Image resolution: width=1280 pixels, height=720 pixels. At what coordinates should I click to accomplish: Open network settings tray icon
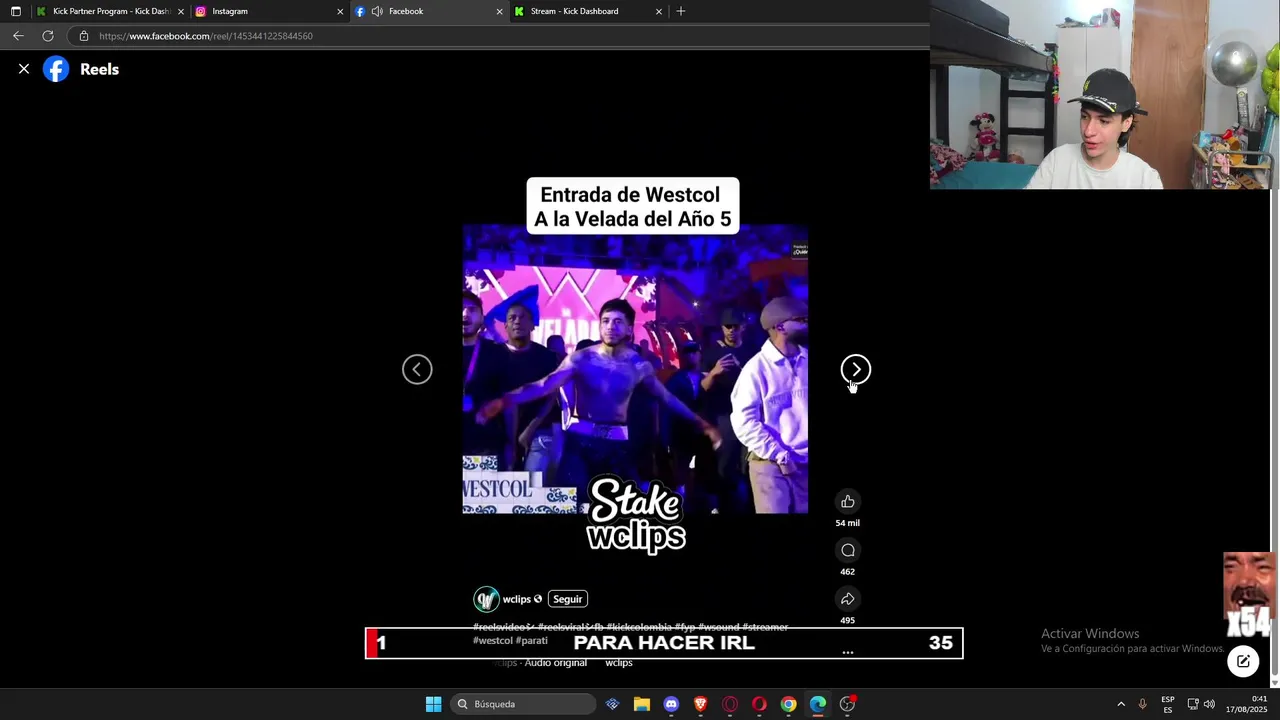[x=1193, y=704]
